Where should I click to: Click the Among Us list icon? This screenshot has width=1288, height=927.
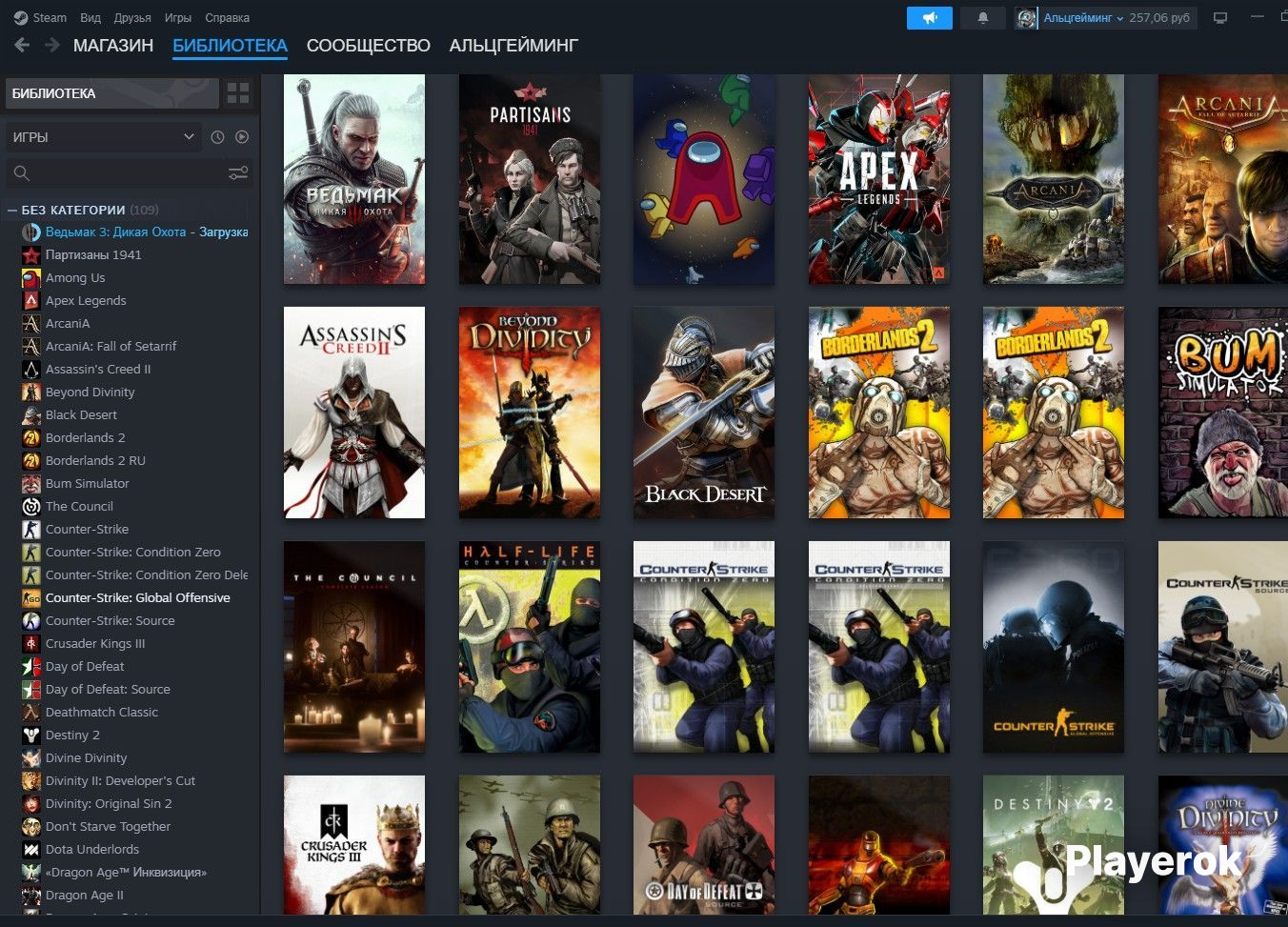[30, 278]
